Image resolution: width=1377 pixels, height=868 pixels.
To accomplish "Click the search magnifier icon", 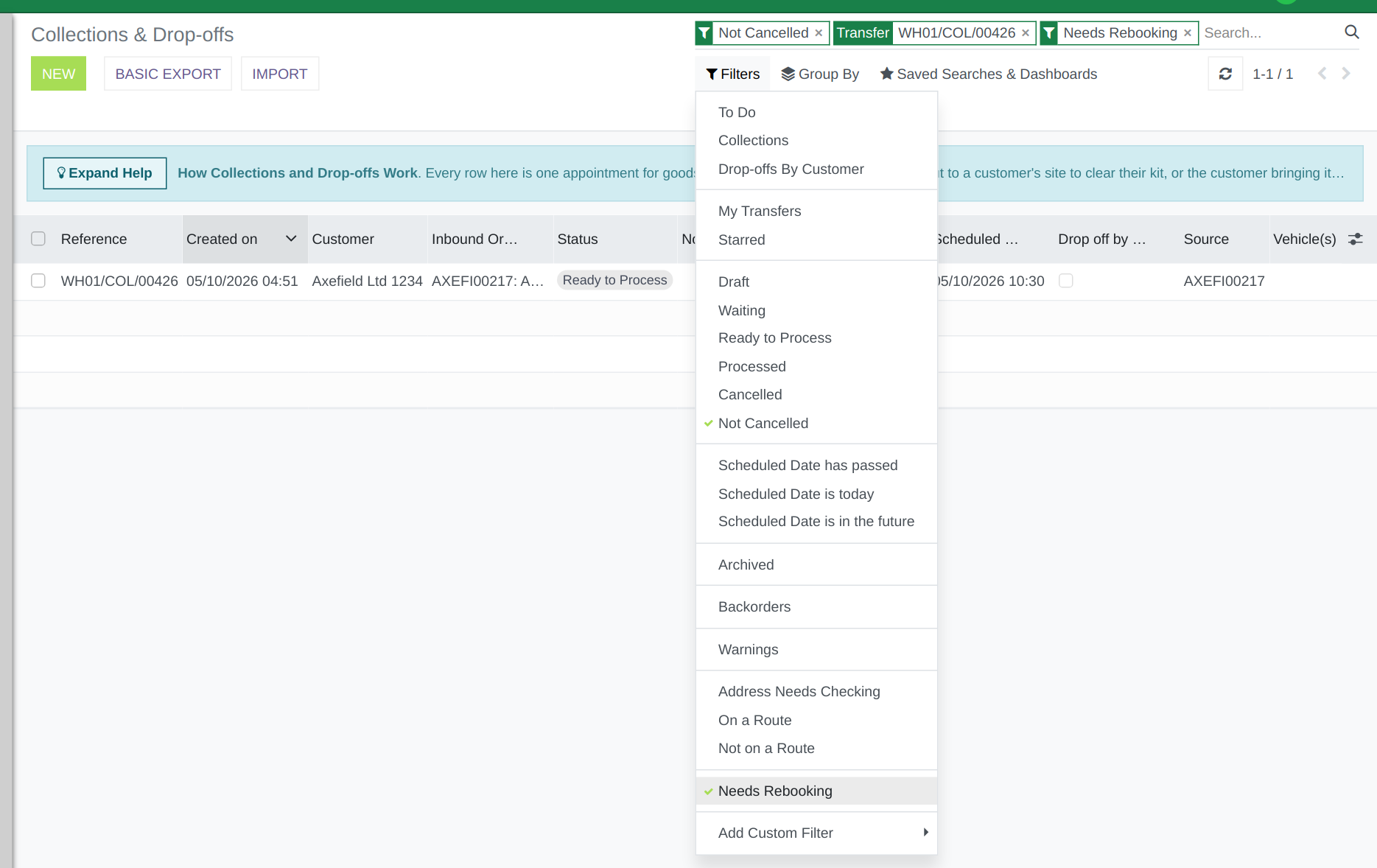I will point(1351,32).
